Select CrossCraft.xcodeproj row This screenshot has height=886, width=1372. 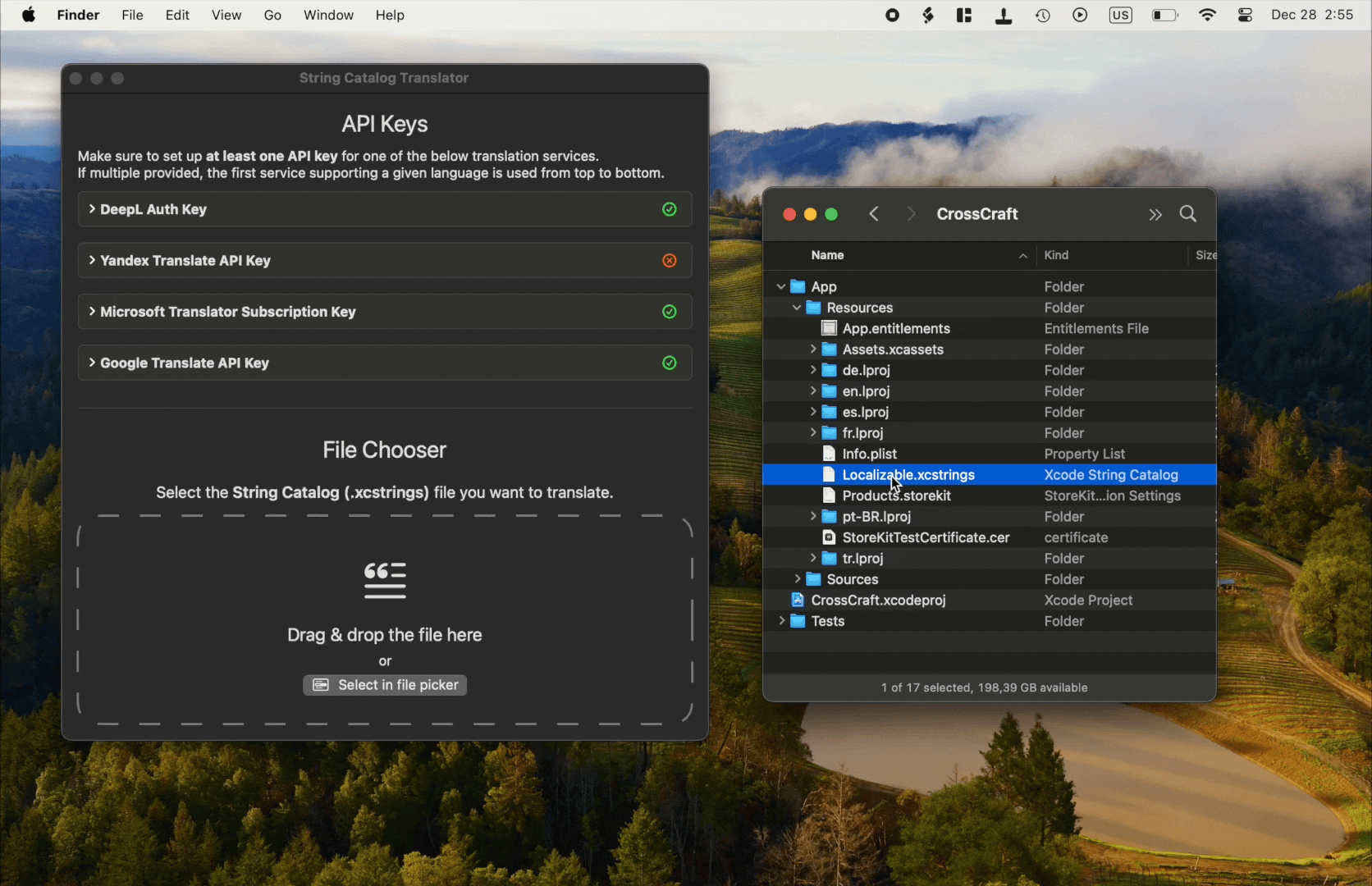click(x=990, y=600)
